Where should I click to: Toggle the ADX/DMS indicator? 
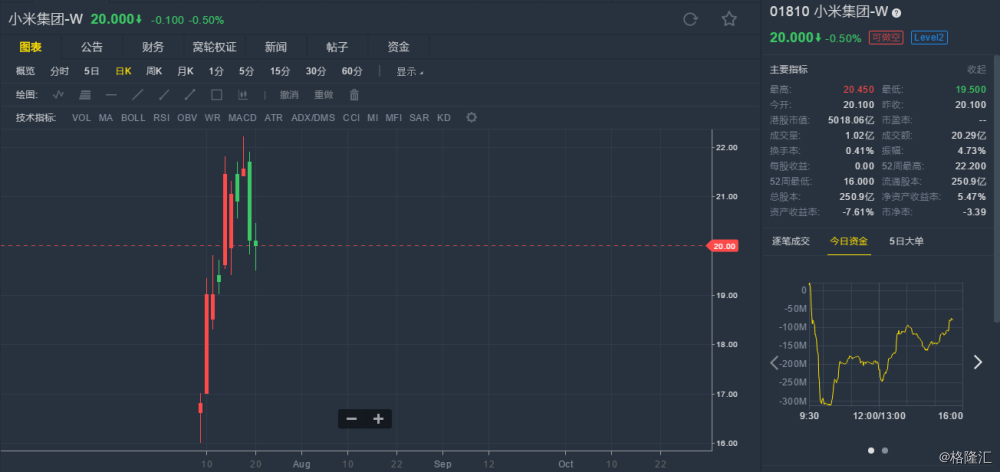[x=313, y=117]
